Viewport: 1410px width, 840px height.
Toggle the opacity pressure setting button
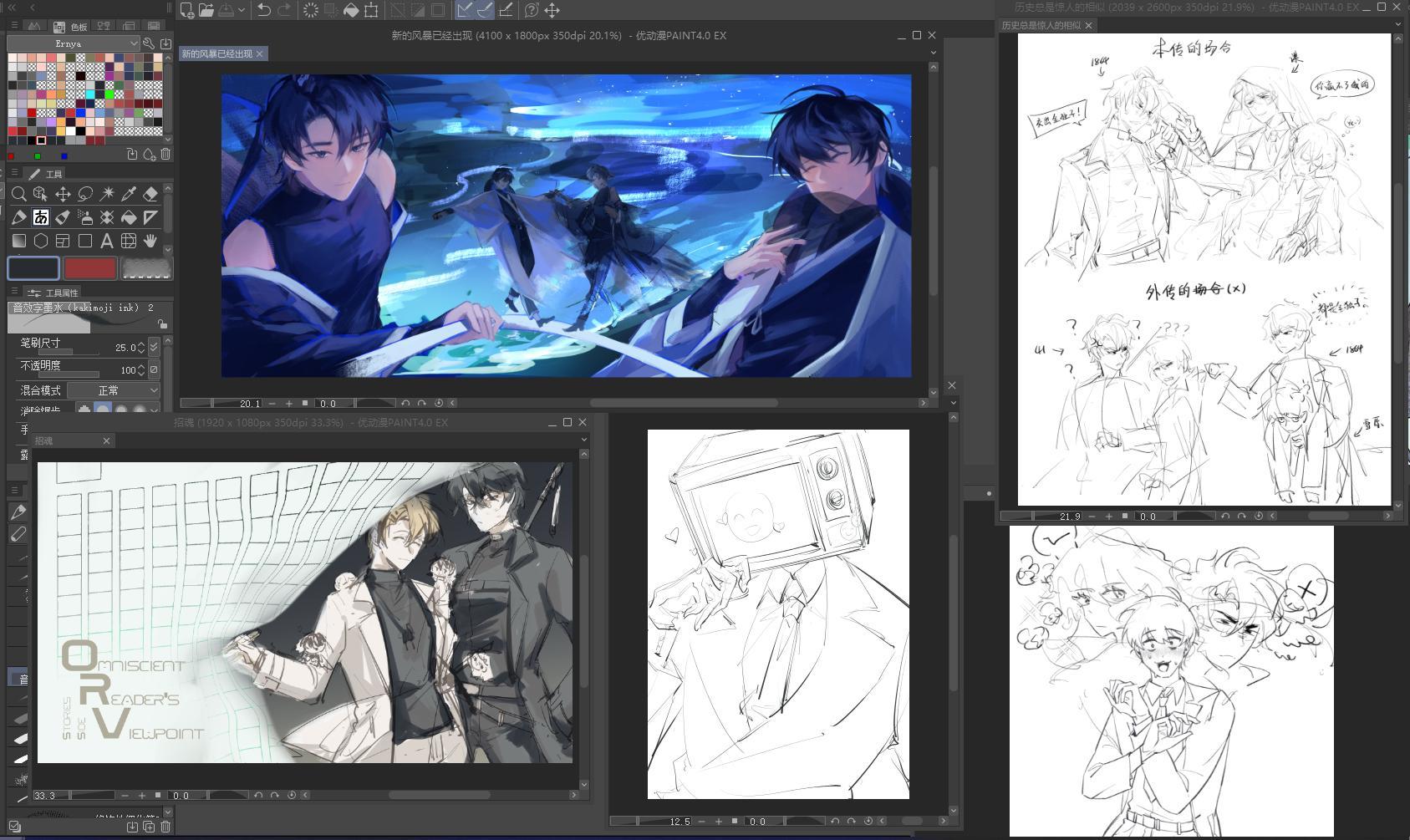pyautogui.click(x=153, y=369)
